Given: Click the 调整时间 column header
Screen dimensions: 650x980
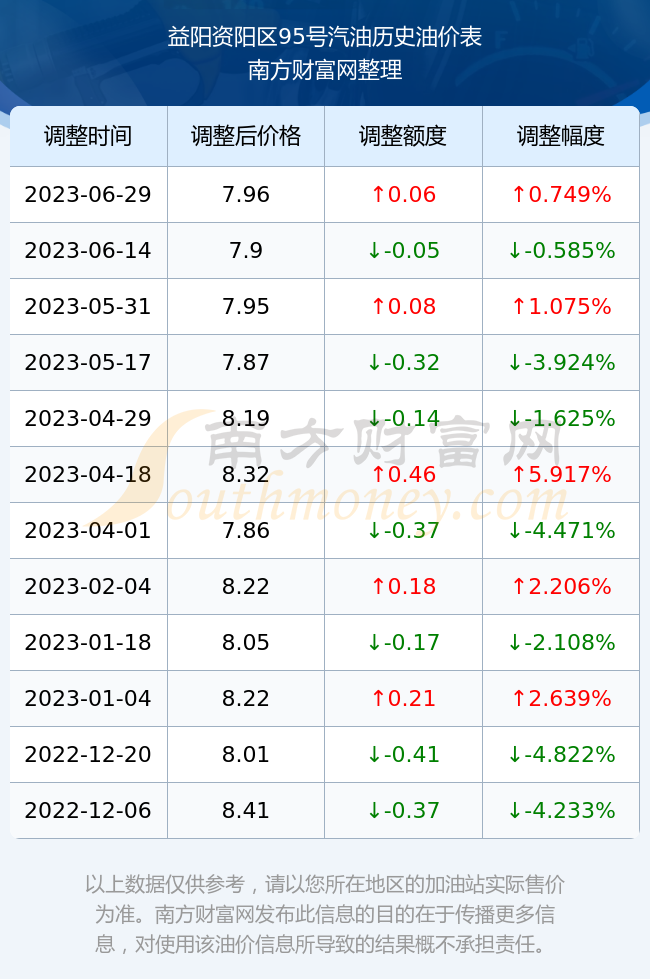Looking at the screenshot, I should point(88,136).
